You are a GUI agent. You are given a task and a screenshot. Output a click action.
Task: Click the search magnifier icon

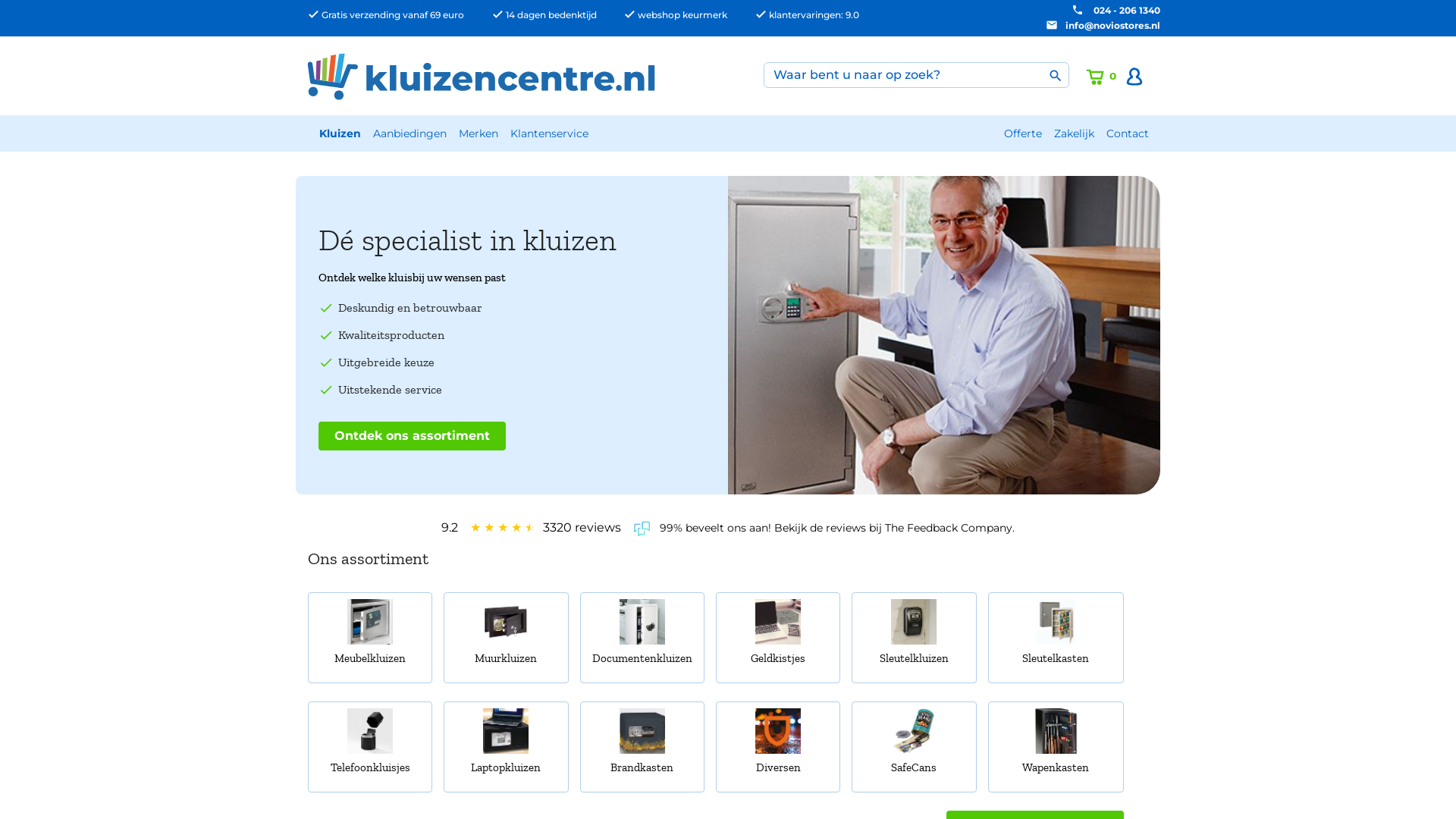(1055, 75)
